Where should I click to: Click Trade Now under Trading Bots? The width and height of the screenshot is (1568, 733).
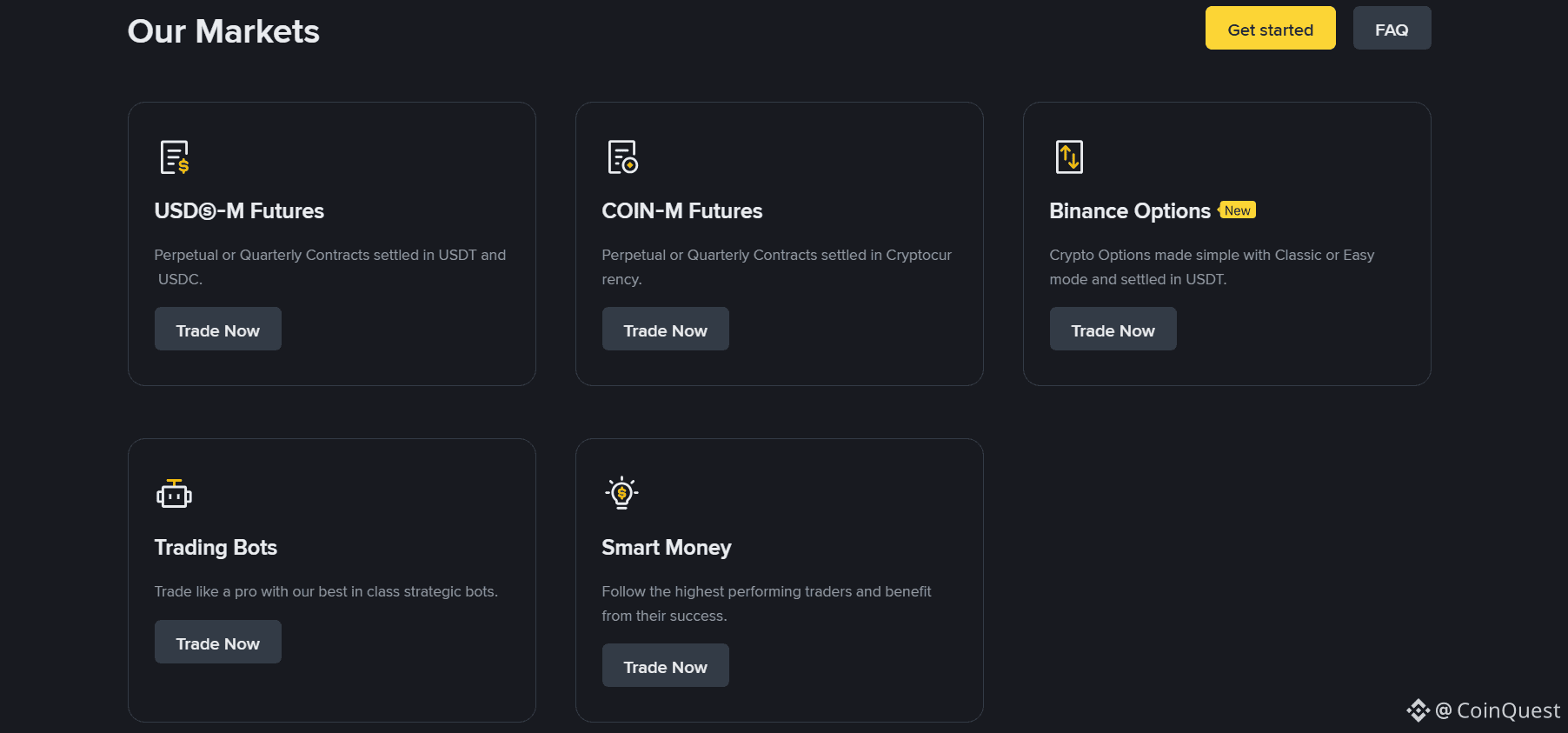pos(218,642)
